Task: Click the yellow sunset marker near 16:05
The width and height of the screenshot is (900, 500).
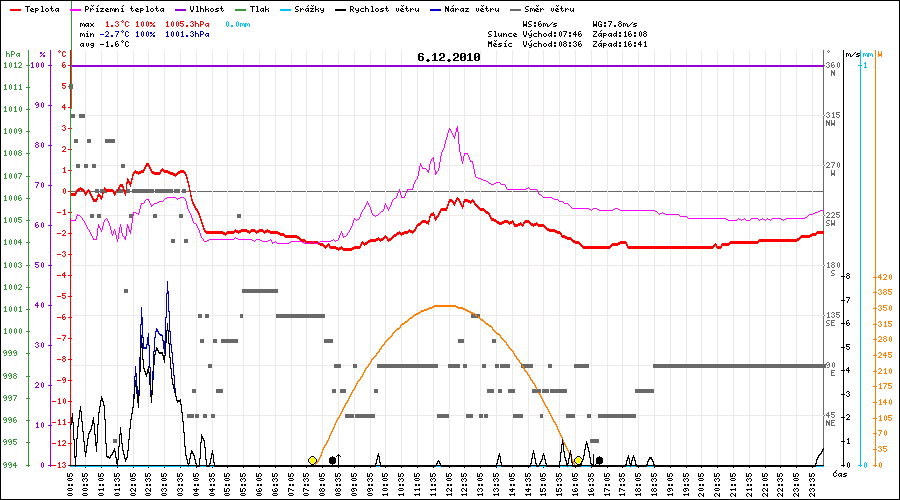Action: click(x=578, y=460)
